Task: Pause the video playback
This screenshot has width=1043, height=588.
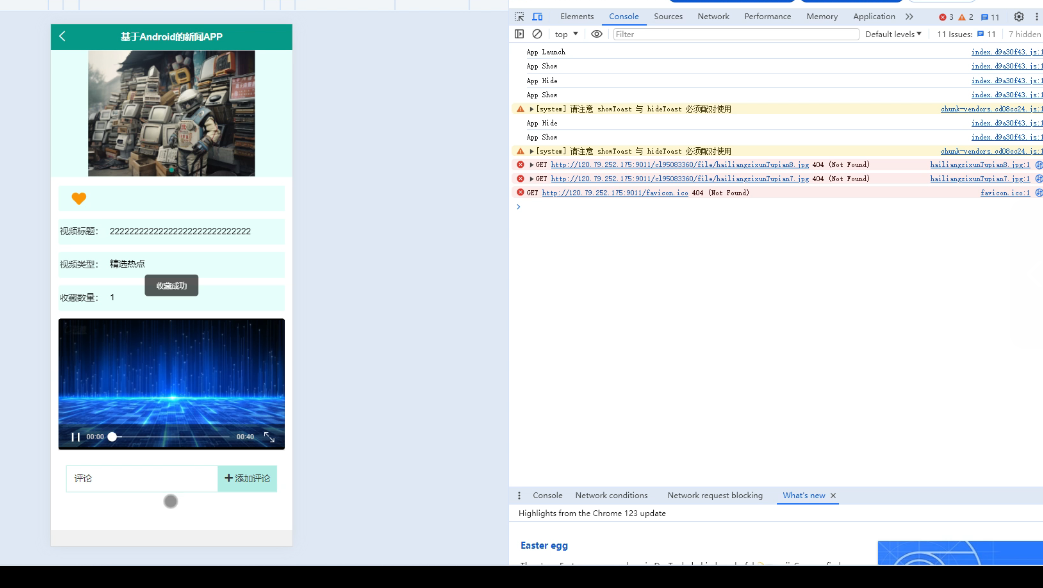Action: point(75,437)
